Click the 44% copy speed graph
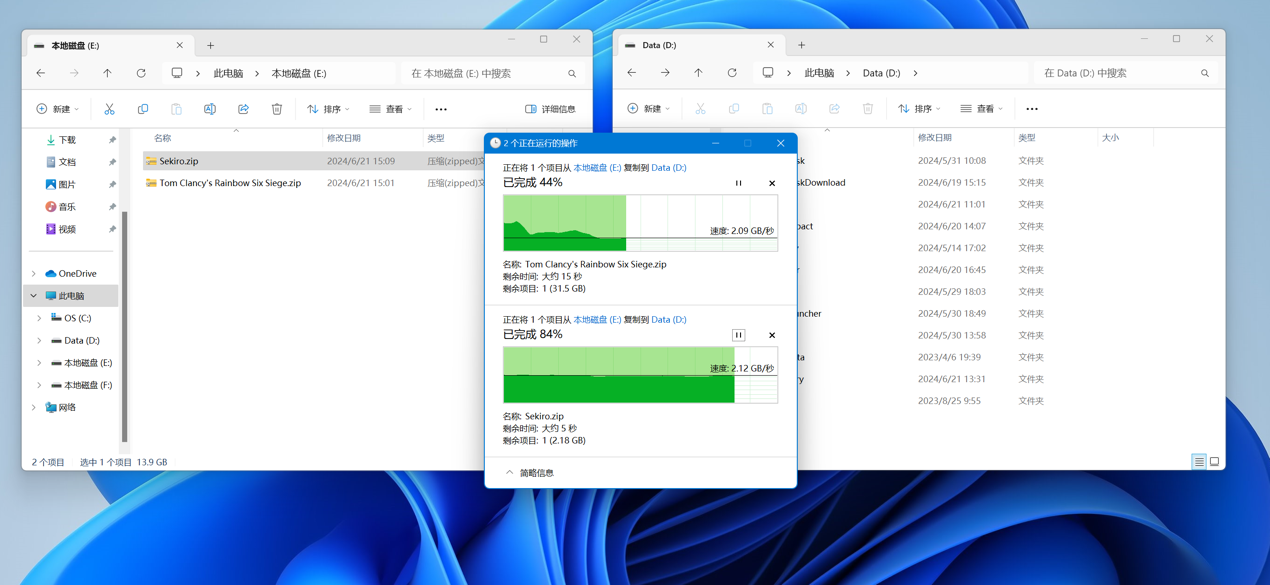1270x585 pixels. 640,223
